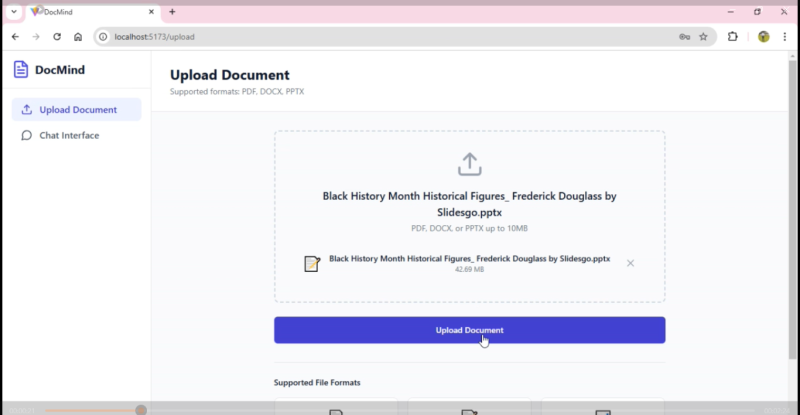The width and height of the screenshot is (800, 415).
Task: Click the DocMind logo icon in sidebar
Action: 21,70
